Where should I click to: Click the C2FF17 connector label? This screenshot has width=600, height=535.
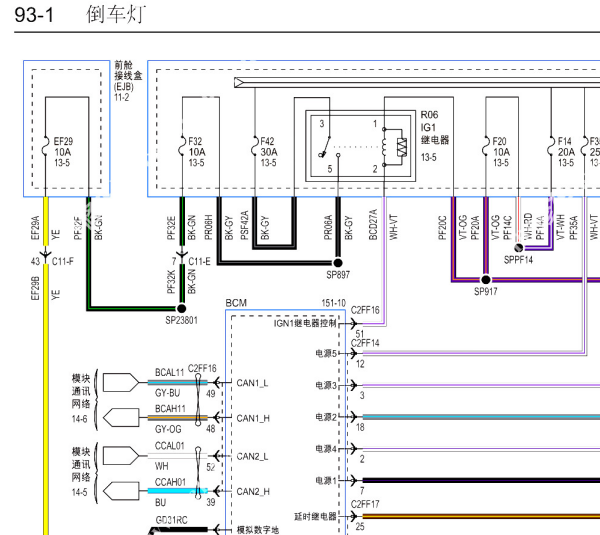(x=365, y=504)
